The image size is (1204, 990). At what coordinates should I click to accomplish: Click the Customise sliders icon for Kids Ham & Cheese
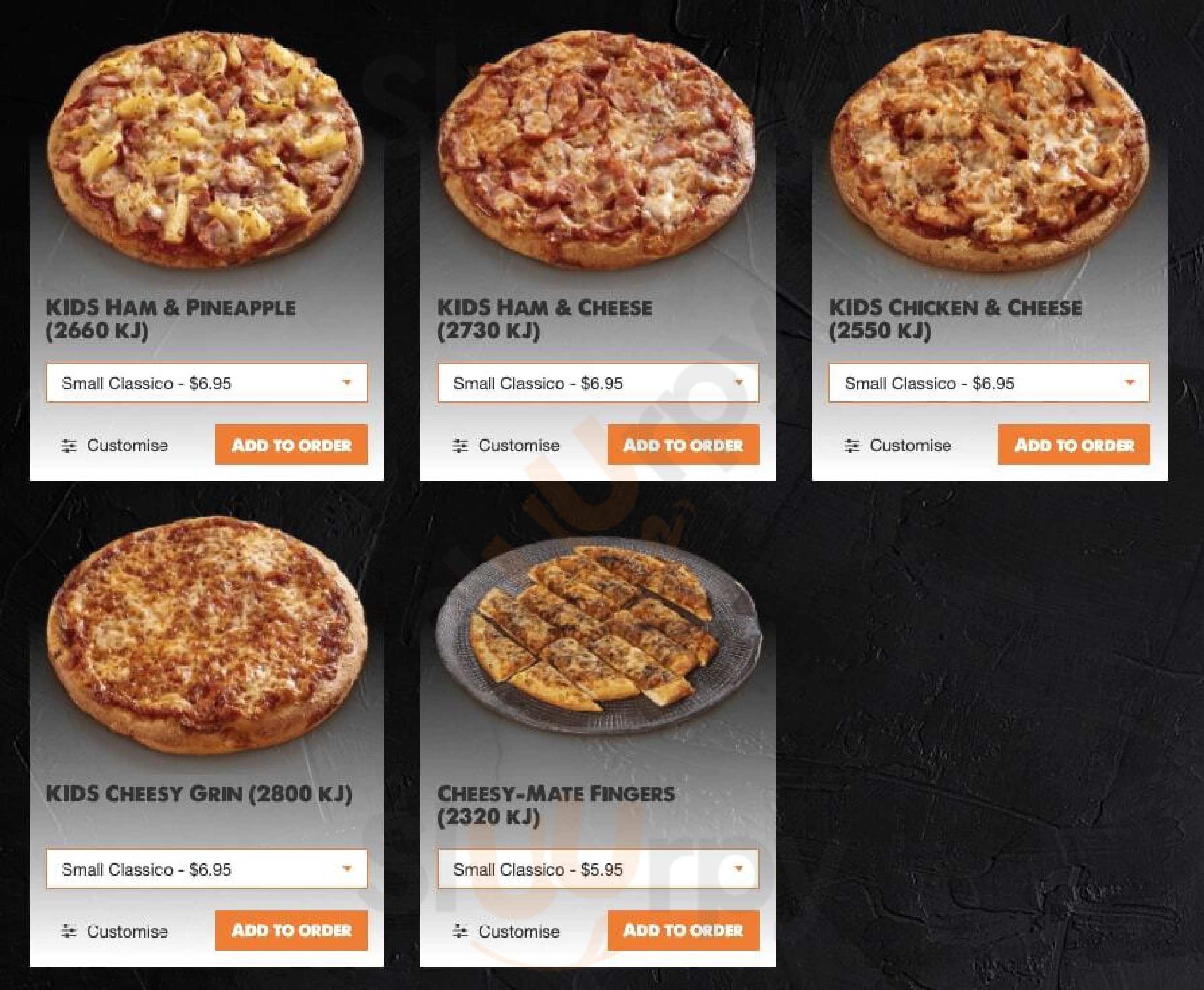click(x=460, y=446)
